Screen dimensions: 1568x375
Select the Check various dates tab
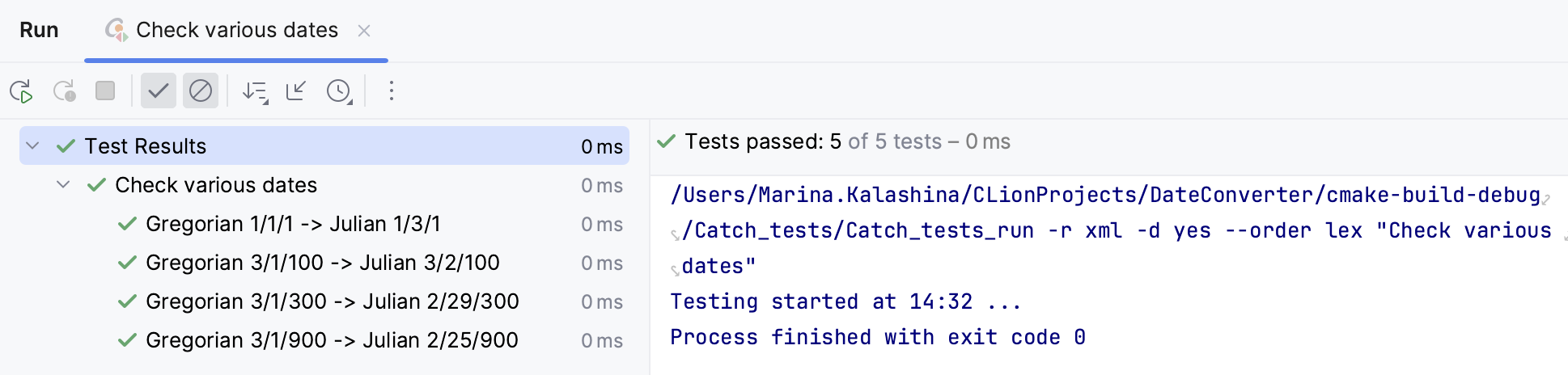click(x=236, y=31)
